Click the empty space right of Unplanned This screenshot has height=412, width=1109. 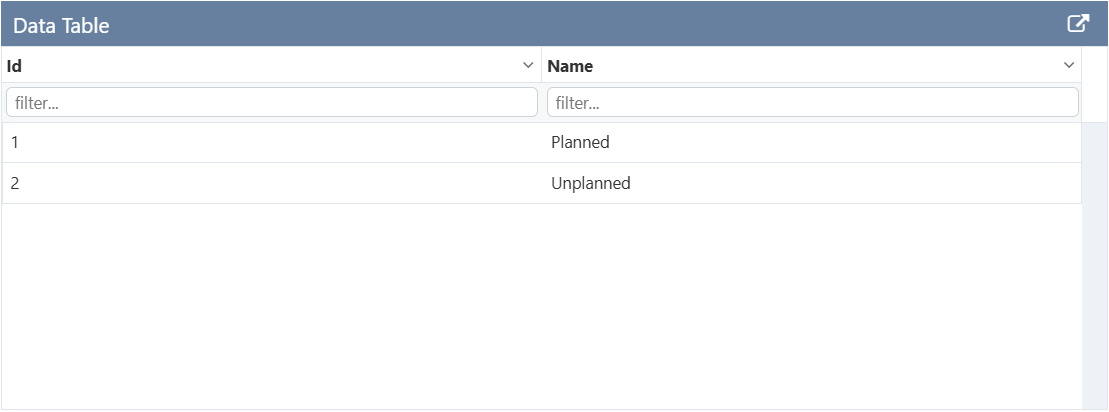(850, 183)
